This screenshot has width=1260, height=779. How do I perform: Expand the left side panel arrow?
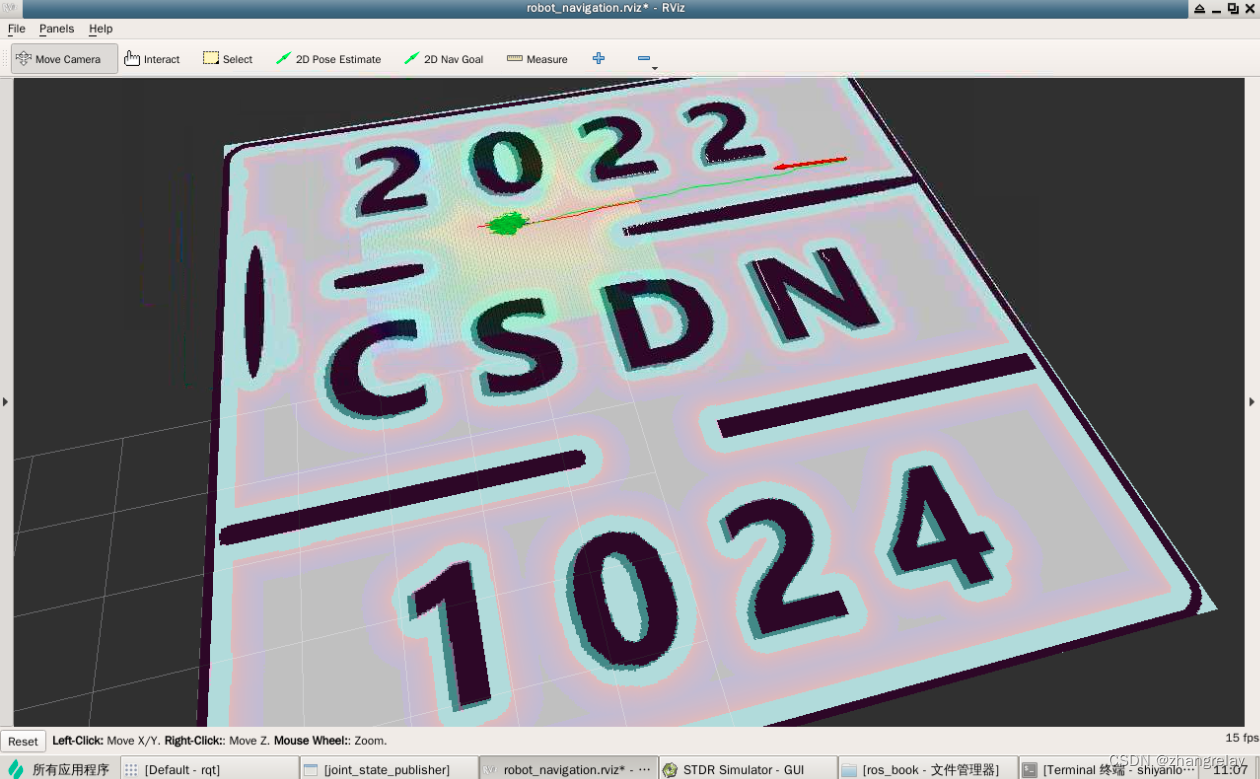tap(5, 401)
